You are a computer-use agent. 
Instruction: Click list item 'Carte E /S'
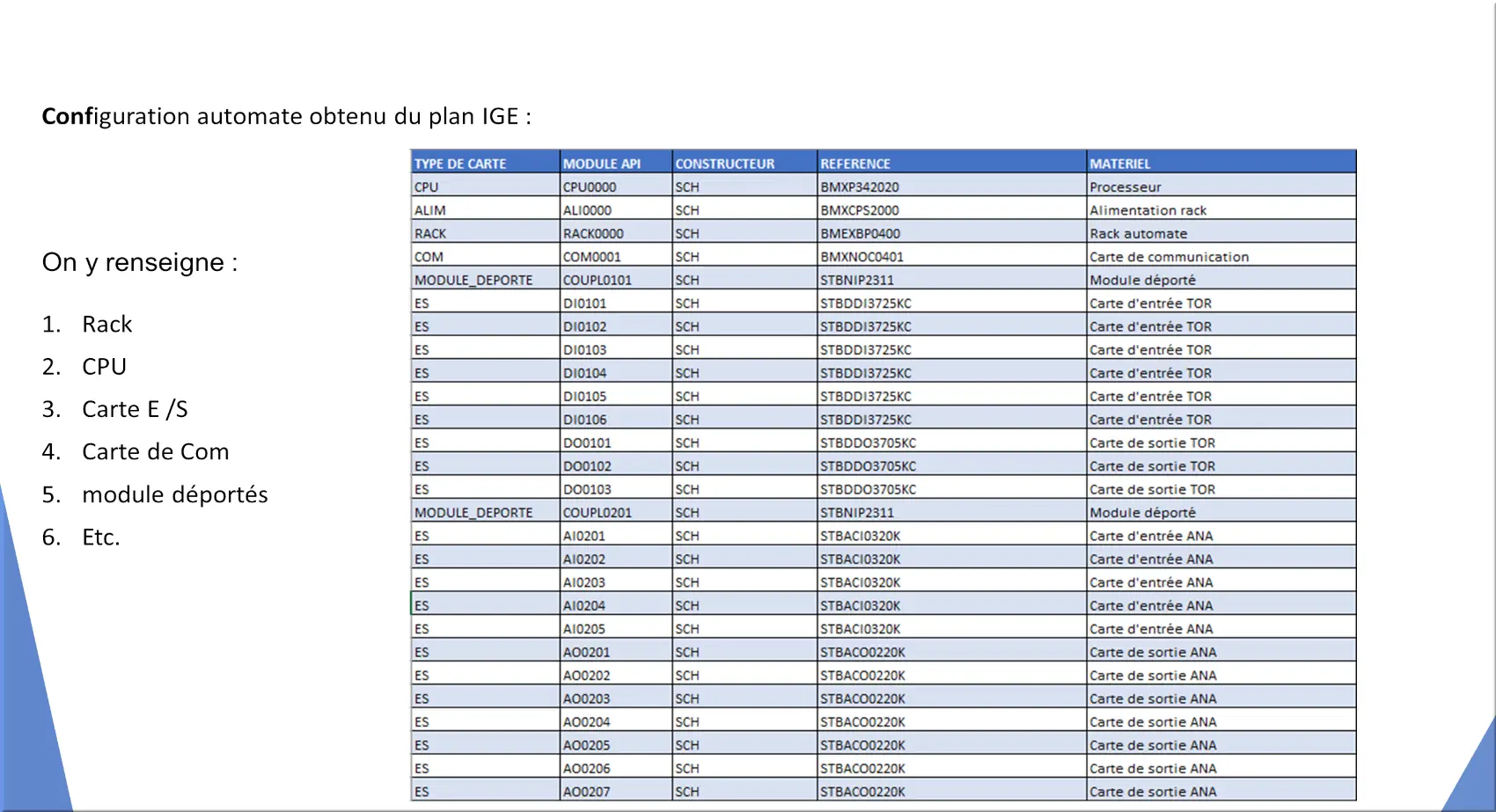tap(135, 409)
